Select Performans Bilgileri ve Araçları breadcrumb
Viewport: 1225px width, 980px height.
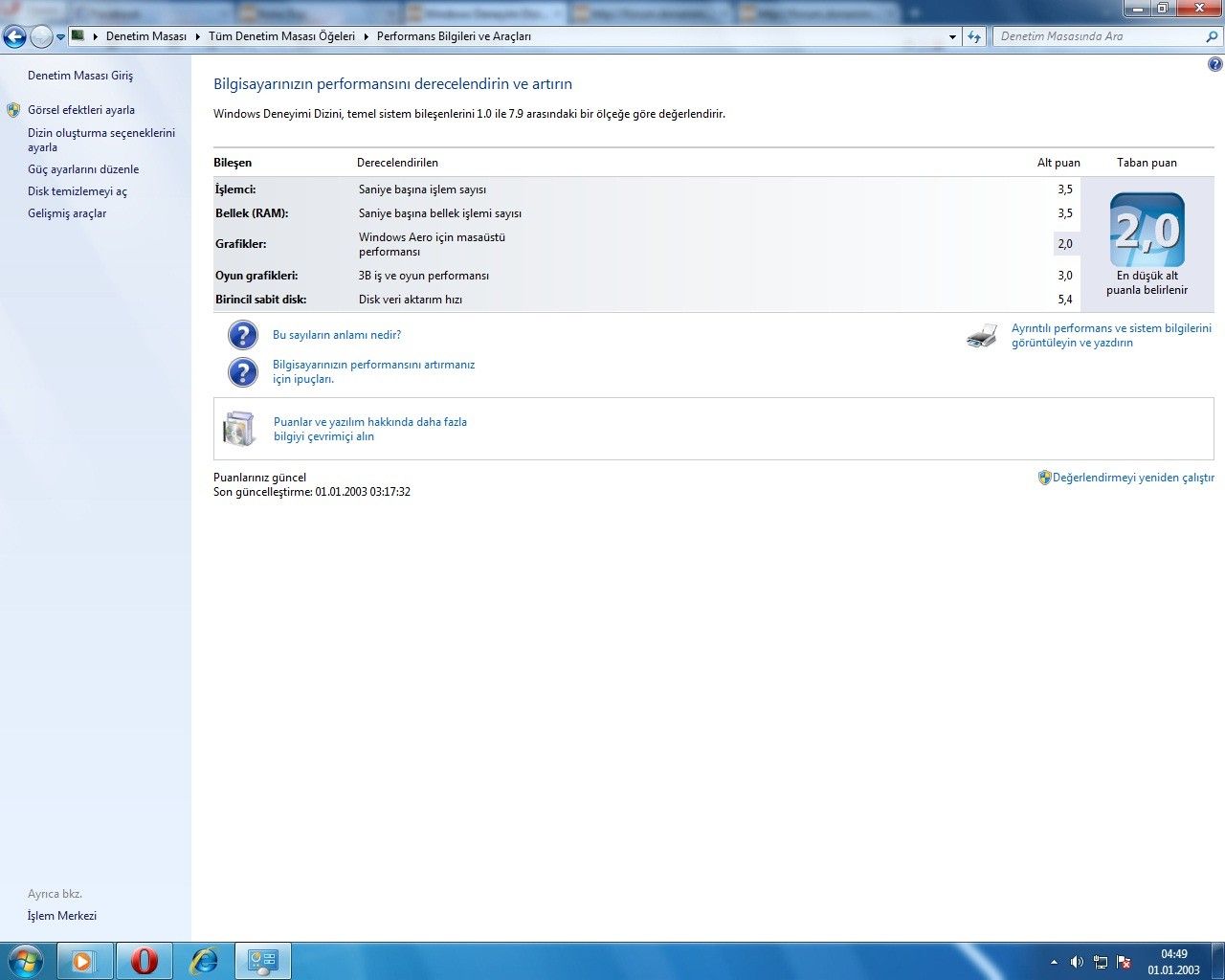coord(454,36)
